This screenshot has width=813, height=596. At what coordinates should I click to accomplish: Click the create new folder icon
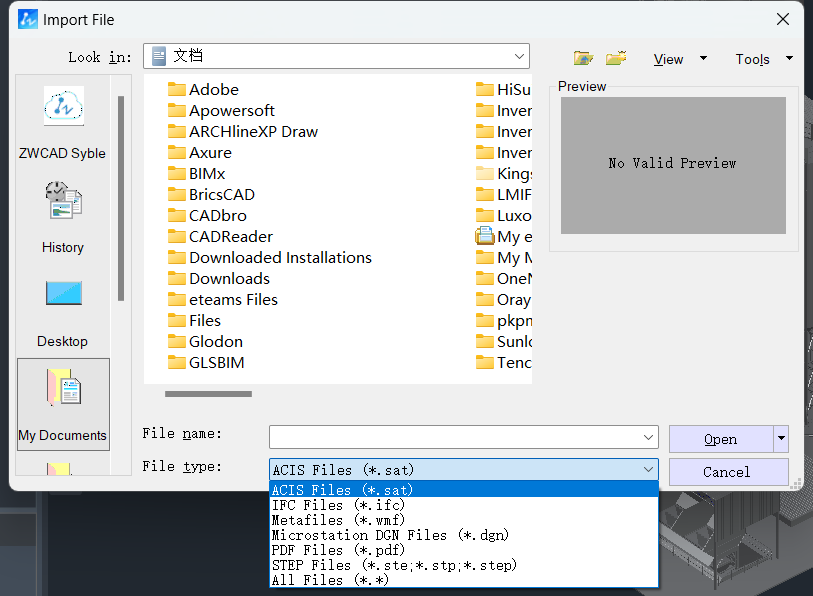click(x=616, y=59)
